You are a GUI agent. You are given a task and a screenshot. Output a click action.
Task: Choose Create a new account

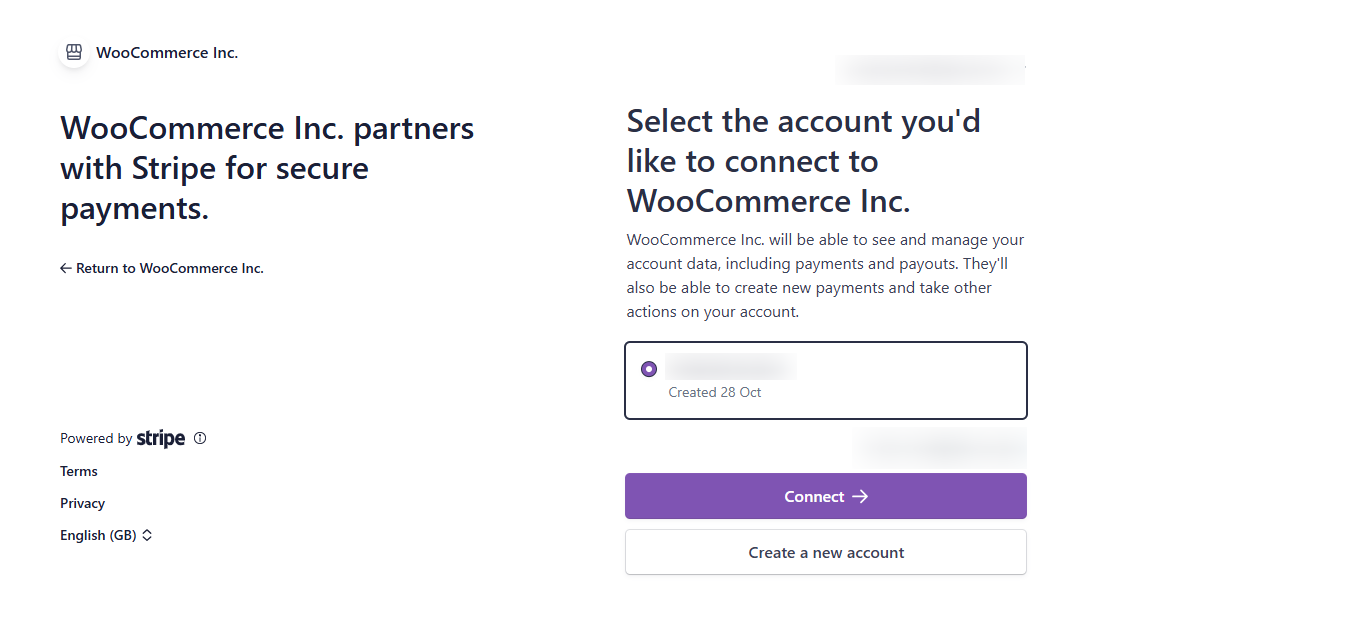pos(825,551)
